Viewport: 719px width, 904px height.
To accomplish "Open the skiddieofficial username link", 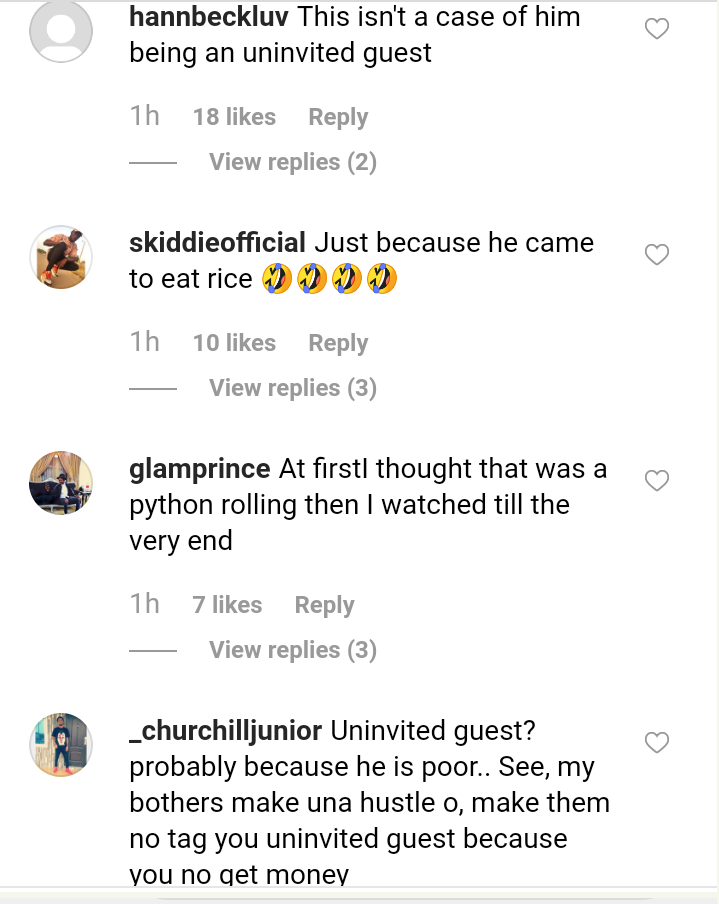I will coord(218,243).
